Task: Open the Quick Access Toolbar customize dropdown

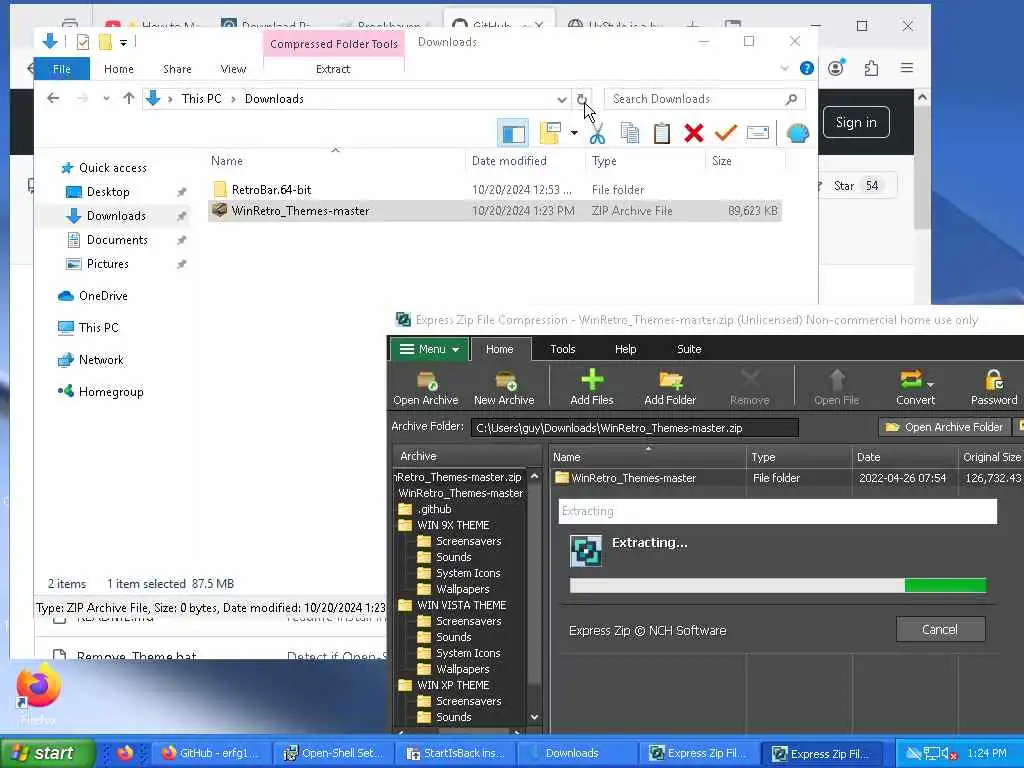Action: click(x=123, y=43)
